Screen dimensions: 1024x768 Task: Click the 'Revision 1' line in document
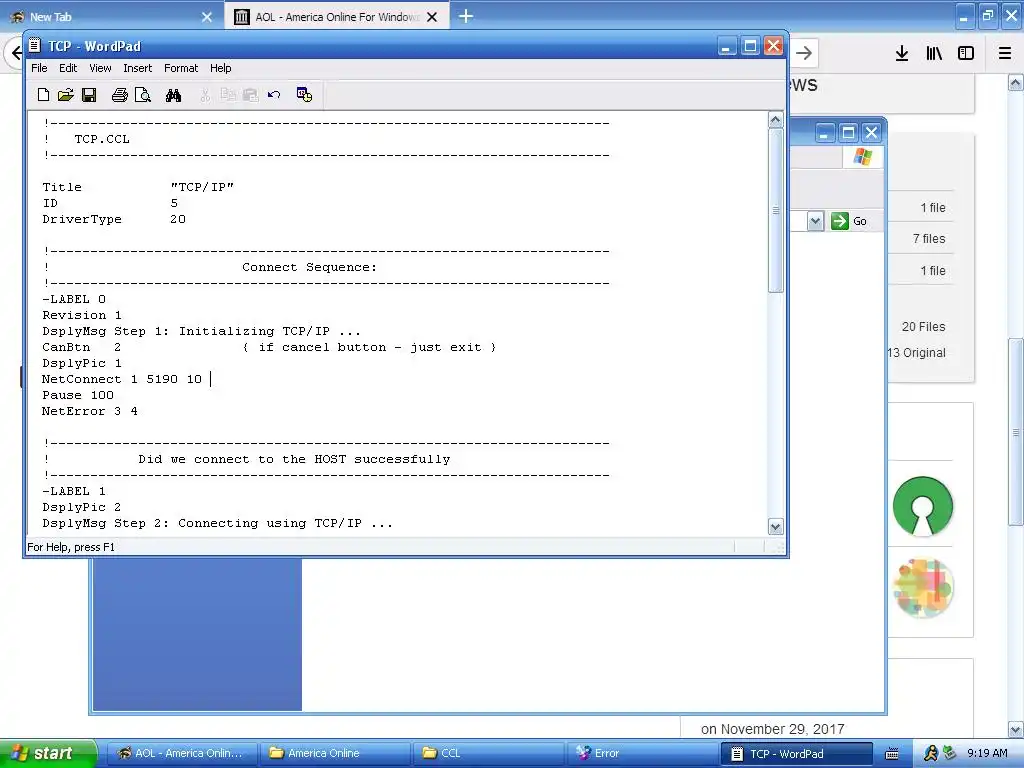(x=82, y=315)
